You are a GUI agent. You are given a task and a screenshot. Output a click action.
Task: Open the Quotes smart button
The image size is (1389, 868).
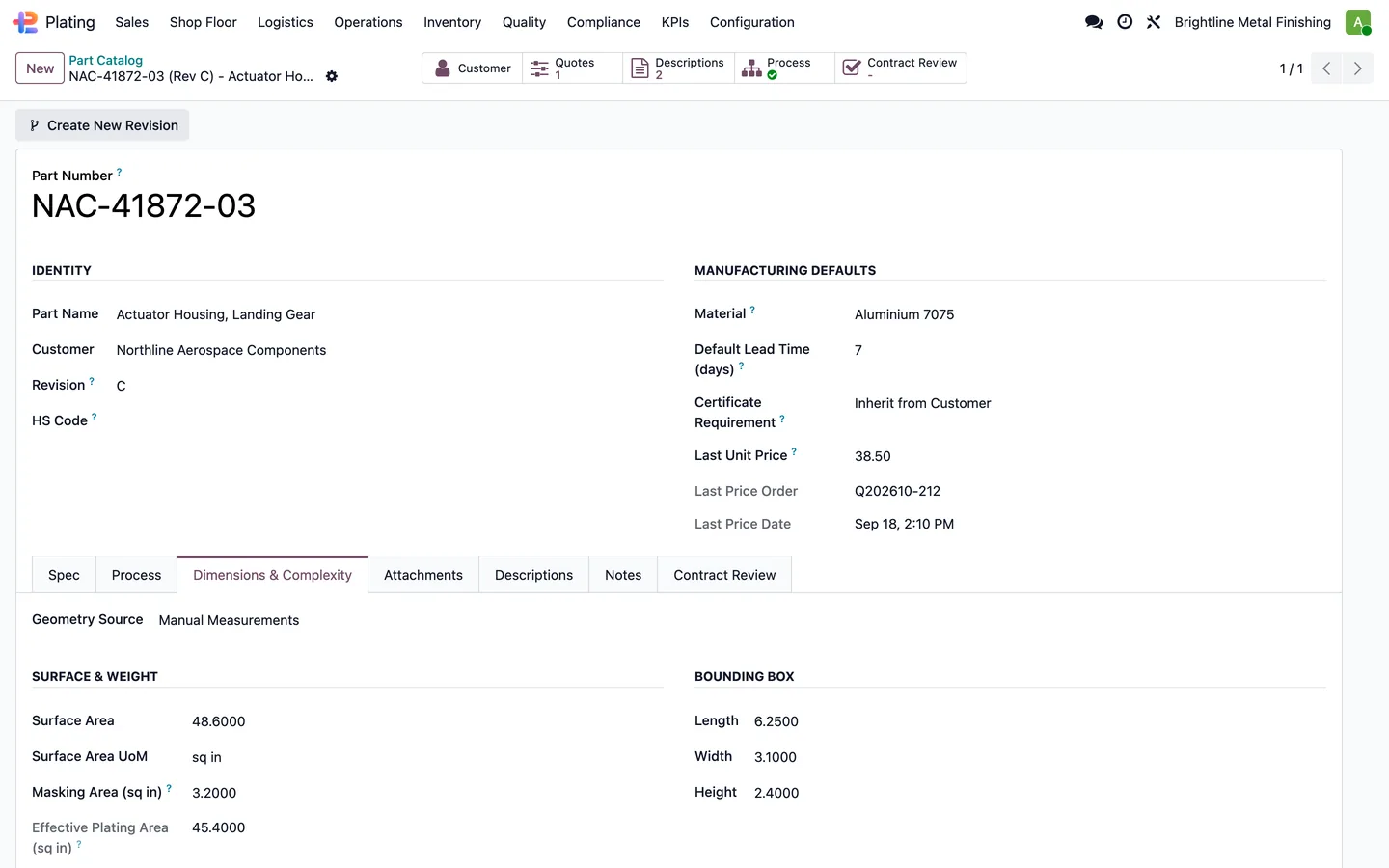pos(573,68)
